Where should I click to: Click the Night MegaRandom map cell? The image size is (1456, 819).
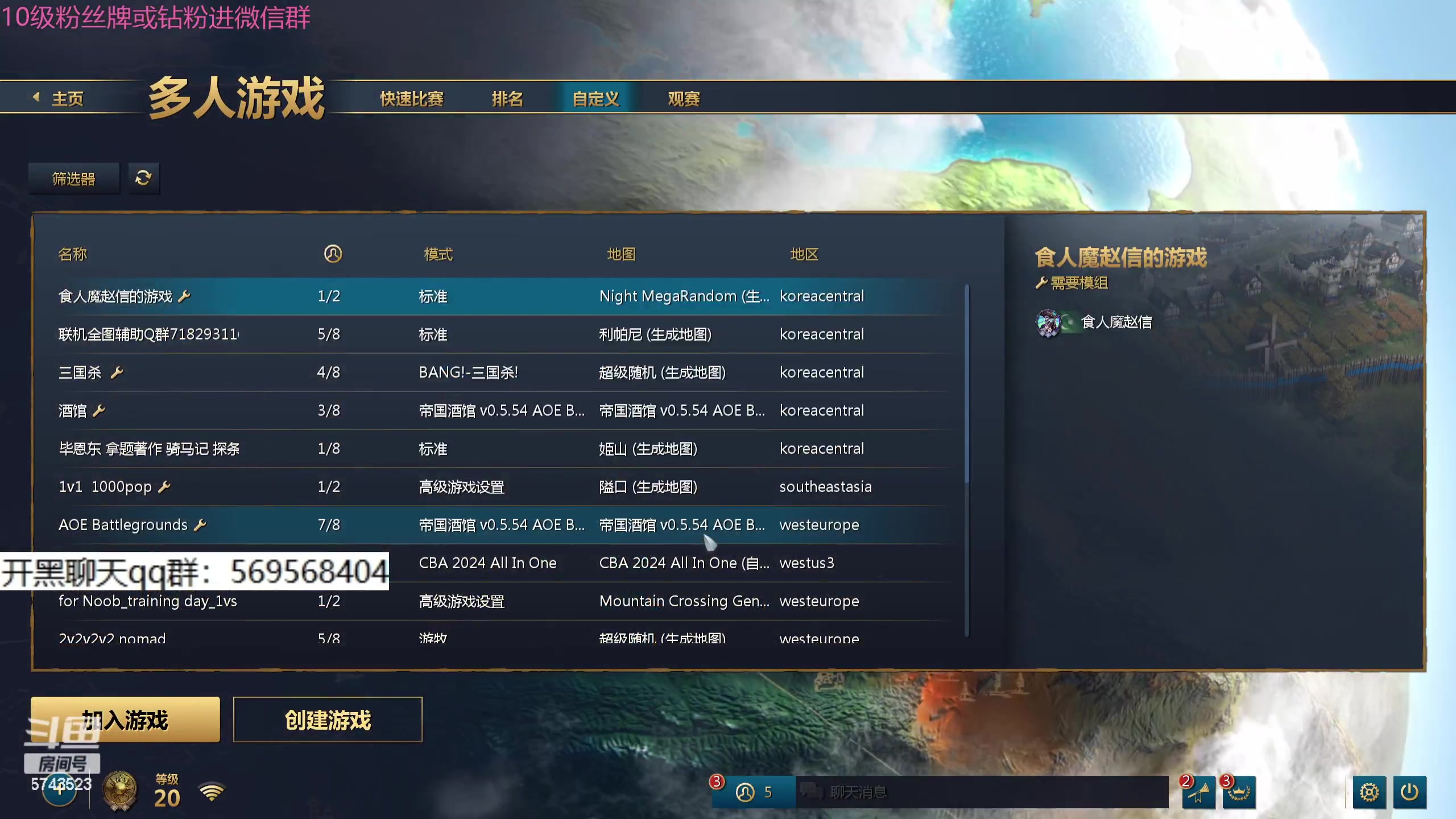(684, 296)
